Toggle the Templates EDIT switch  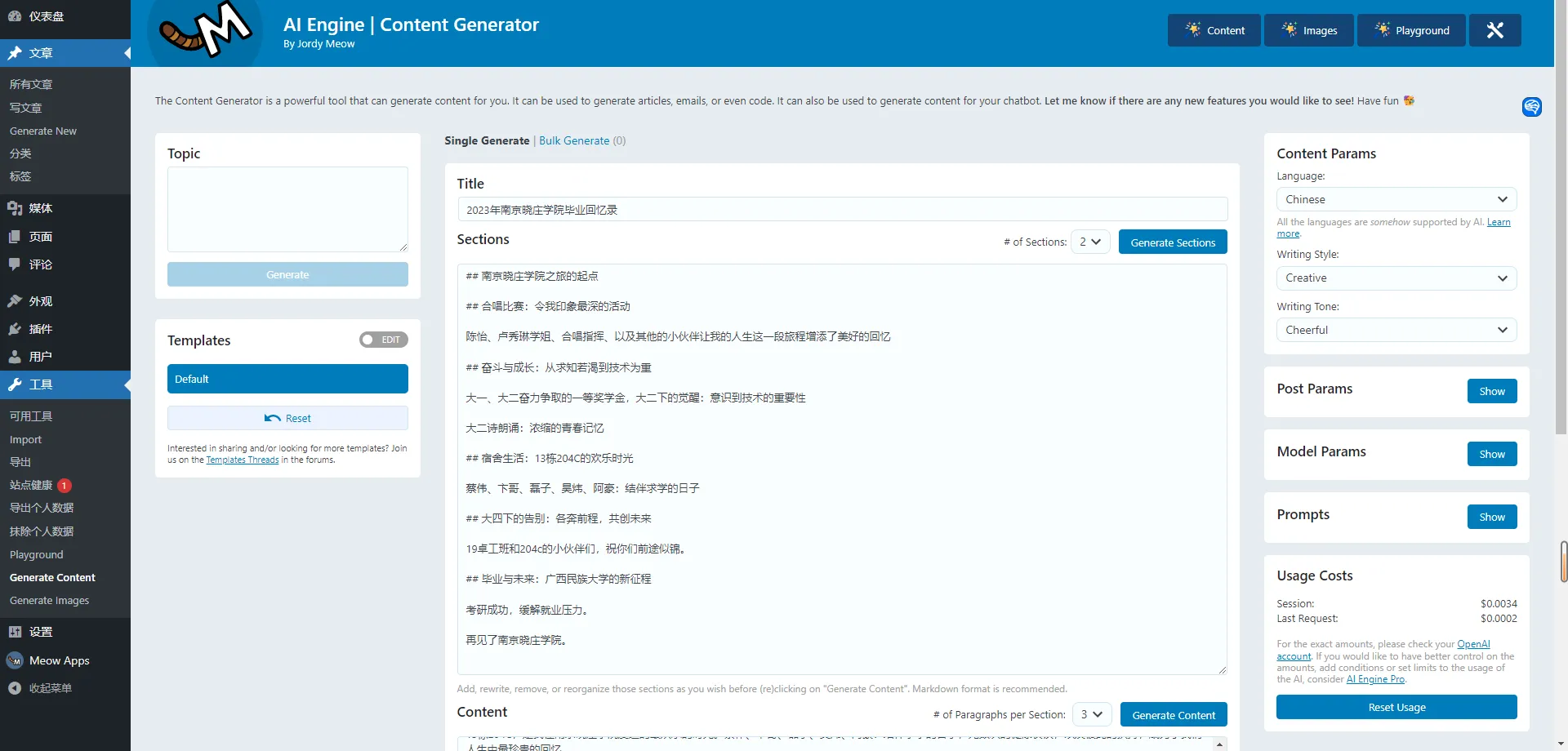pos(384,340)
